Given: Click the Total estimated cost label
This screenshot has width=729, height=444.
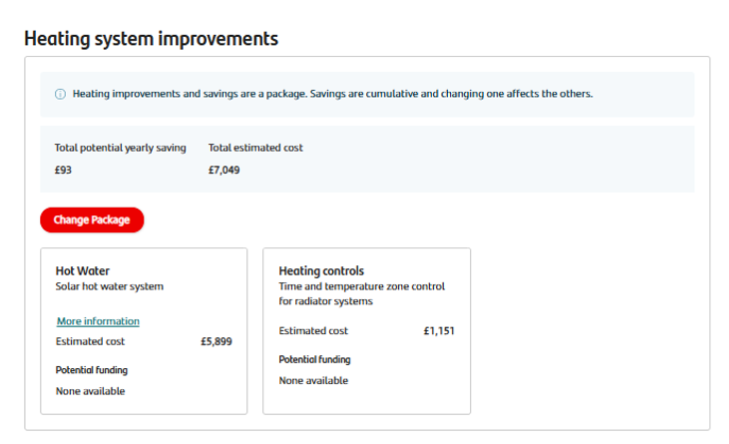Looking at the screenshot, I should coord(255,148).
